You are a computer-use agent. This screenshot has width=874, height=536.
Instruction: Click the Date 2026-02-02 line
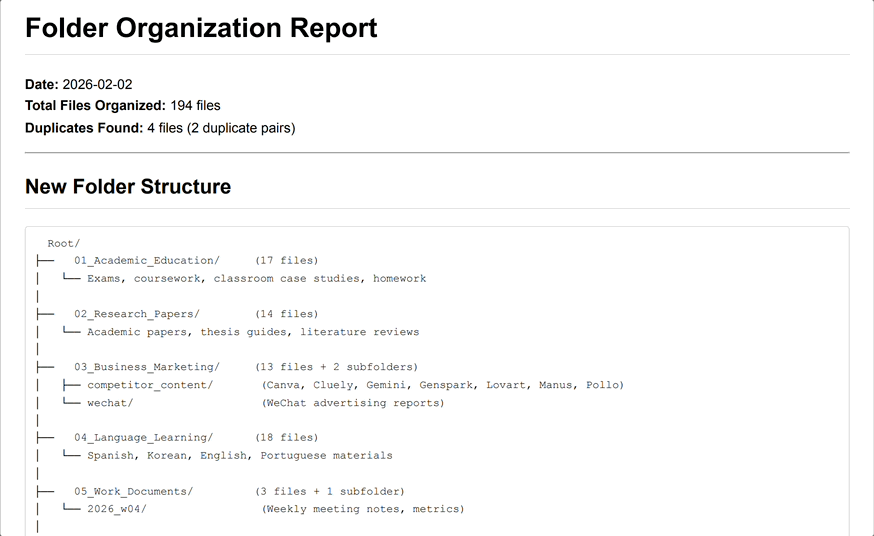click(x=78, y=84)
